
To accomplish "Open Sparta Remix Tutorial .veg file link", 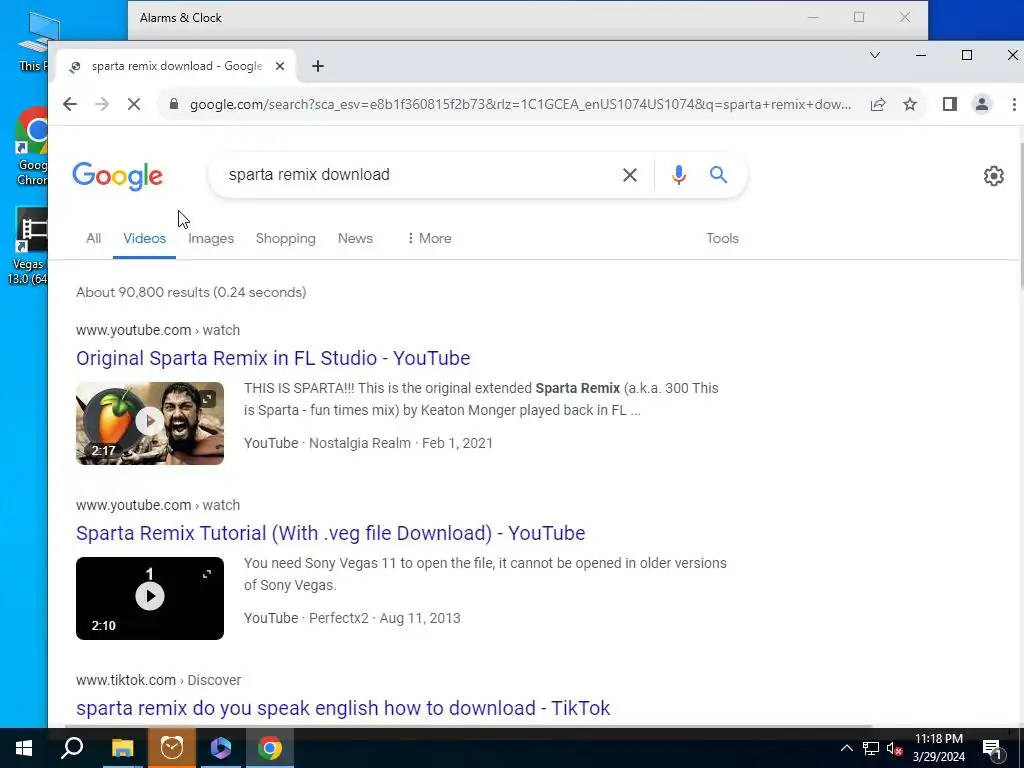I will (x=330, y=533).
